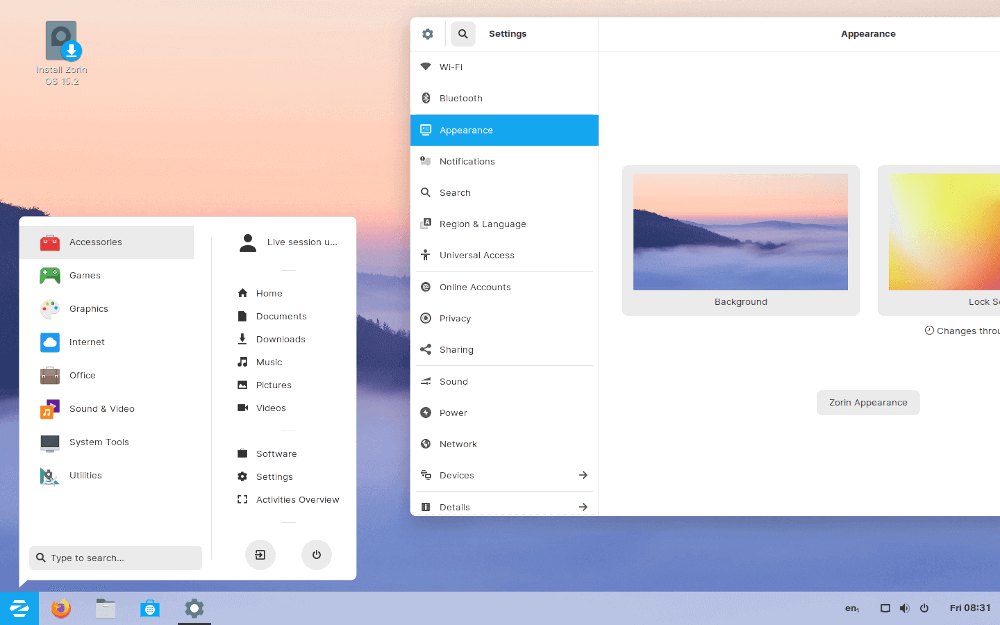The height and width of the screenshot is (625, 1000).
Task: Open the Files app from the taskbar
Action: click(105, 608)
